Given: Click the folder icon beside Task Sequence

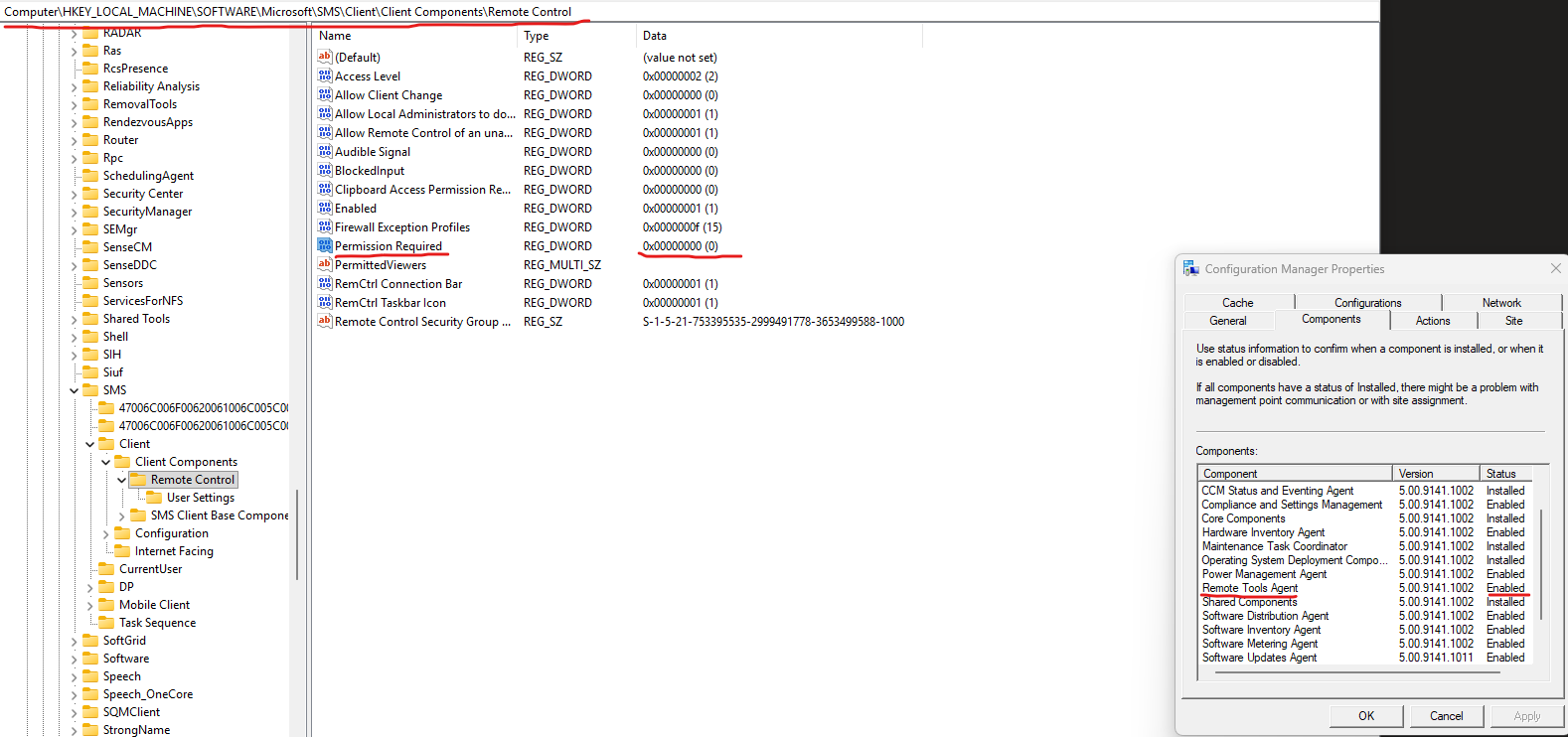Looking at the screenshot, I should (x=106, y=623).
